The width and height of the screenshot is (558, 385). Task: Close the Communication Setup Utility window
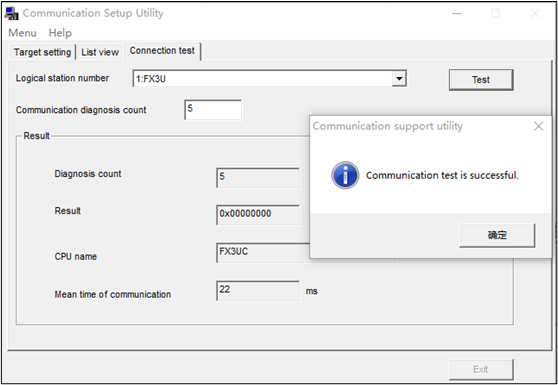pos(535,14)
